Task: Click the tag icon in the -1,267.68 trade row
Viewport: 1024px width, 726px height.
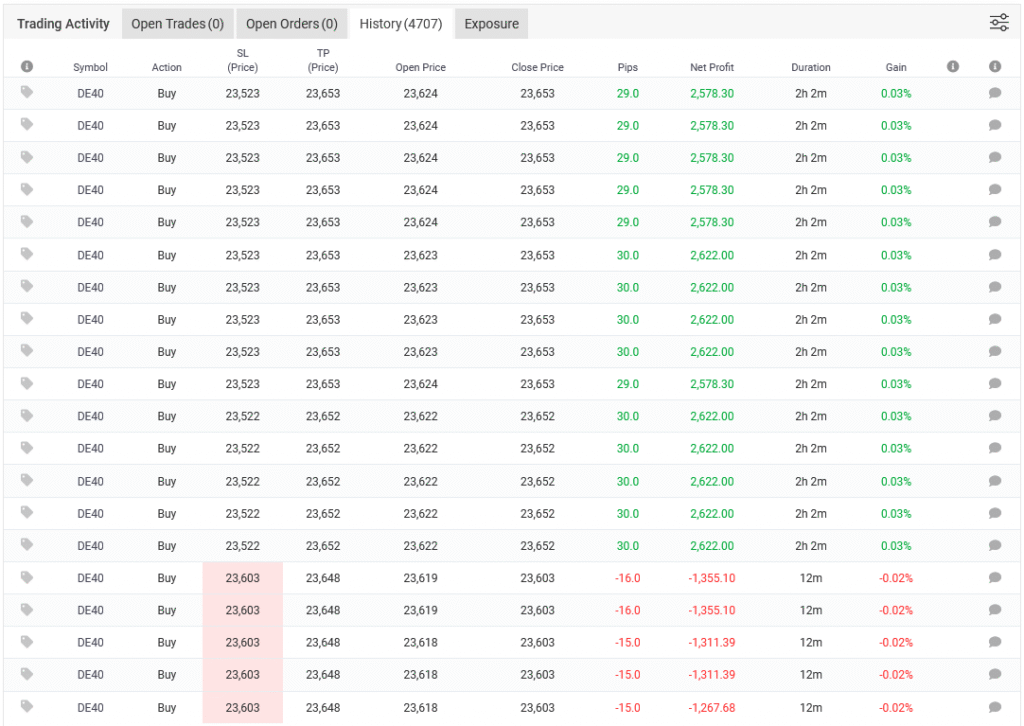Action: (x=27, y=707)
